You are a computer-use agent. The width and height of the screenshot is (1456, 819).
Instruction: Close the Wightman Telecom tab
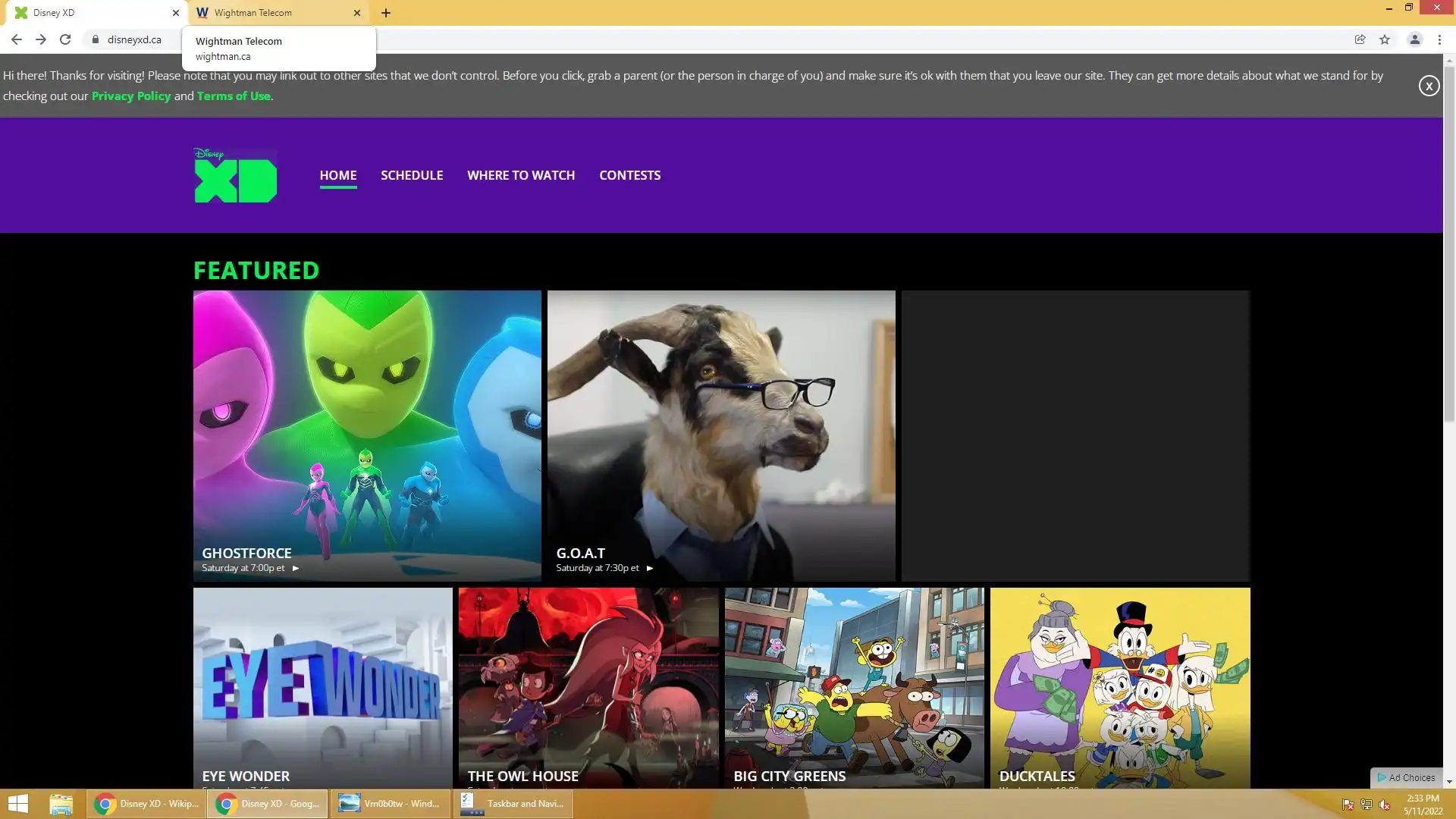click(x=357, y=13)
